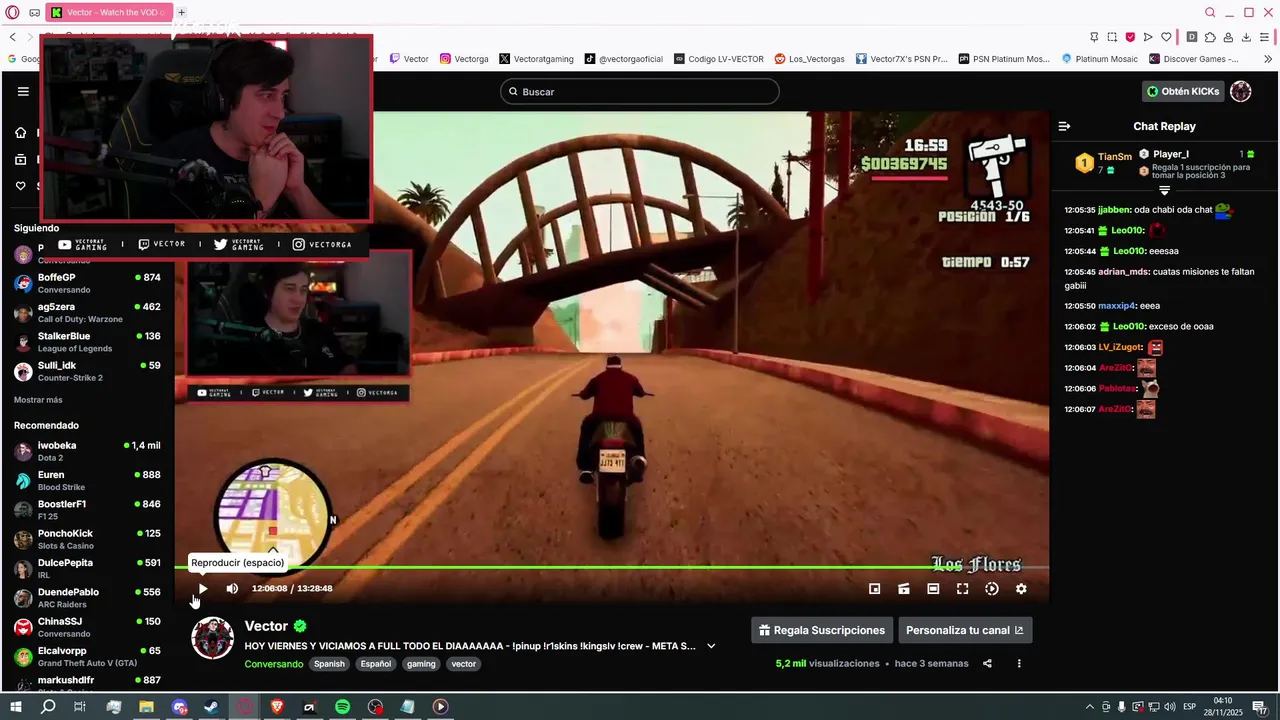Viewport: 1280px width, 720px height.
Task: Click Personaliza tu canal button
Action: coord(965,630)
